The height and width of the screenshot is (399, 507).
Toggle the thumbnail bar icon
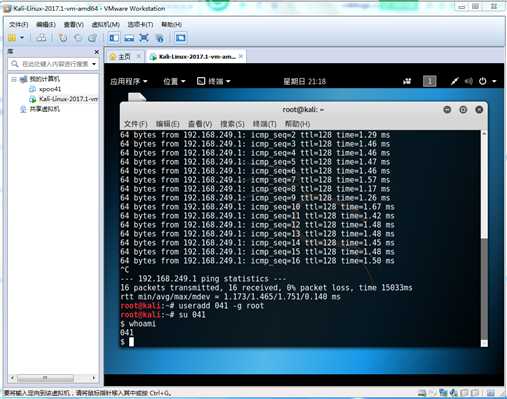129,38
